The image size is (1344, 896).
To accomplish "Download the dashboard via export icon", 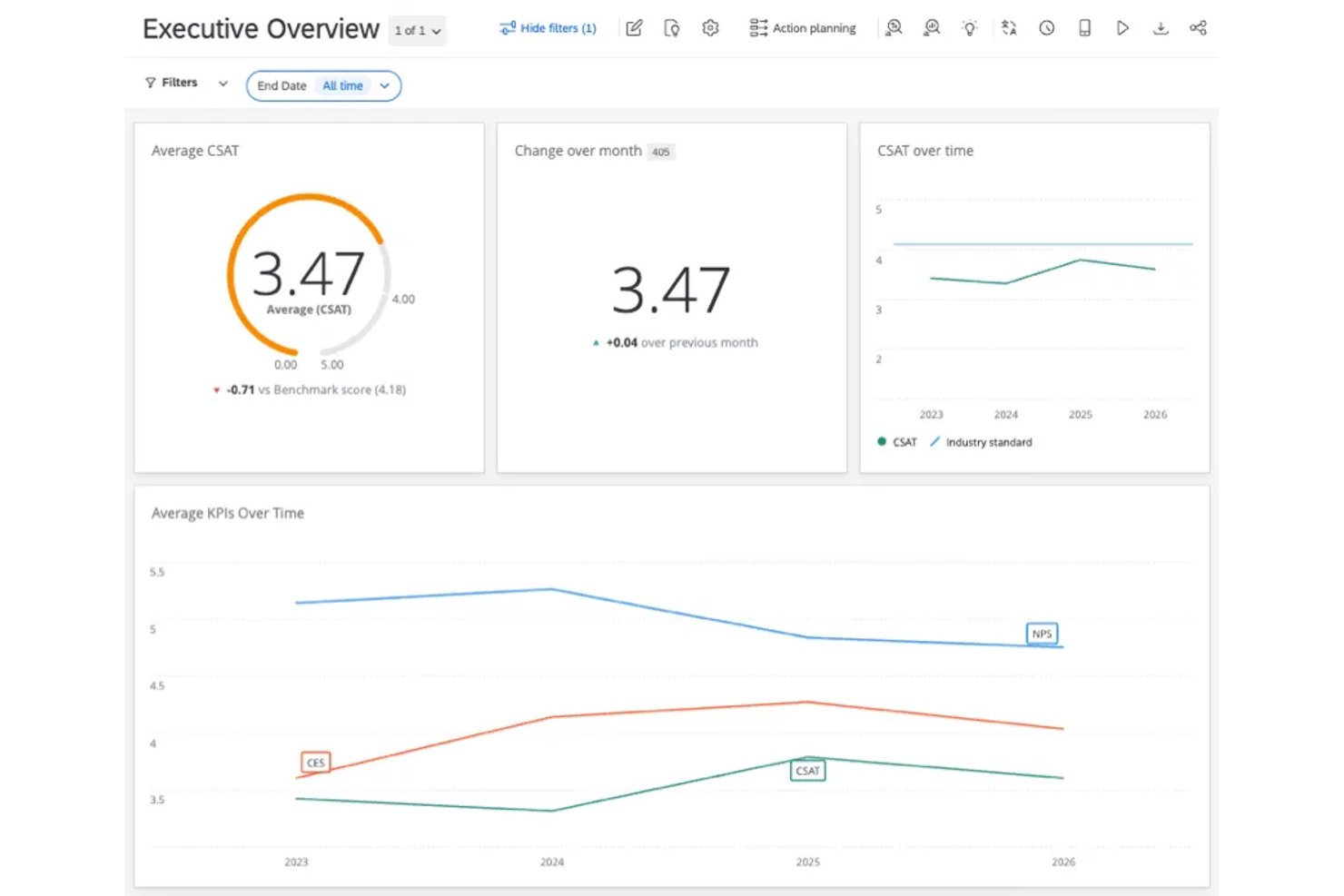I will 1161,28.
